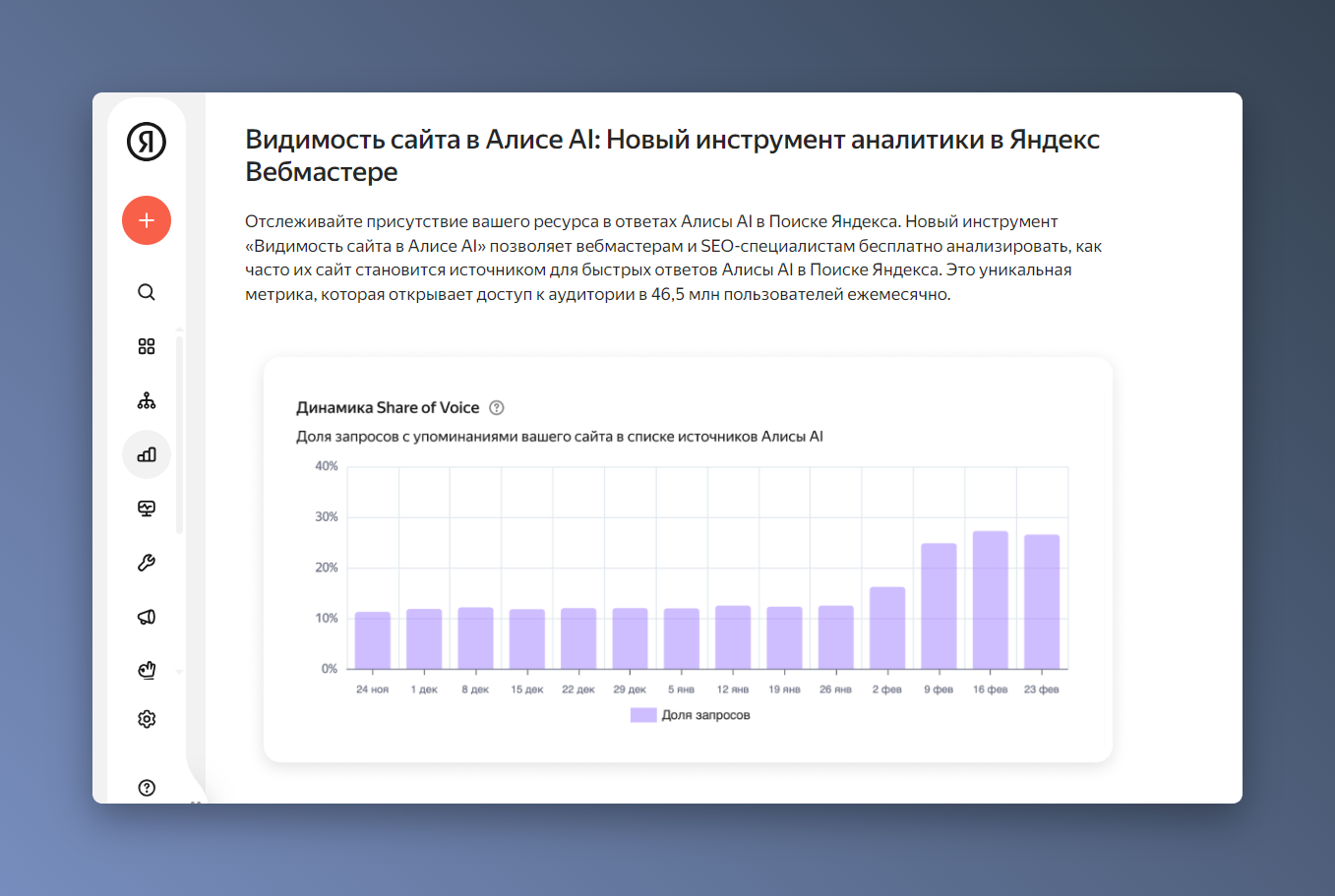Click the 10% y-axis label

pos(327,619)
